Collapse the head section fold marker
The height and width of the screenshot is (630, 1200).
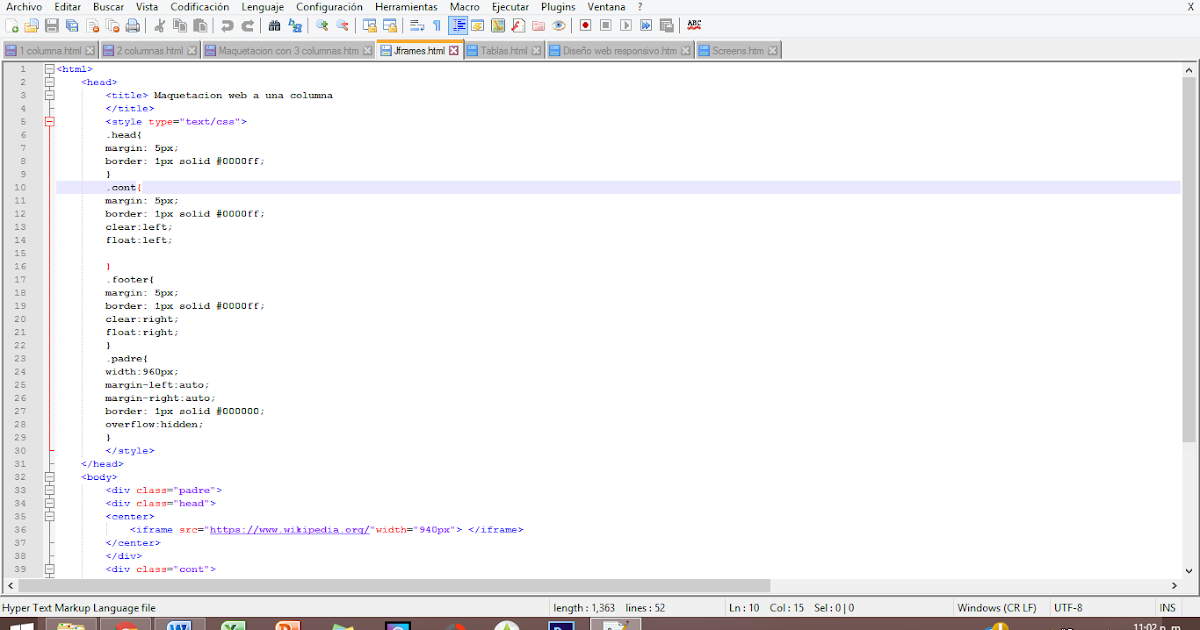[x=49, y=81]
